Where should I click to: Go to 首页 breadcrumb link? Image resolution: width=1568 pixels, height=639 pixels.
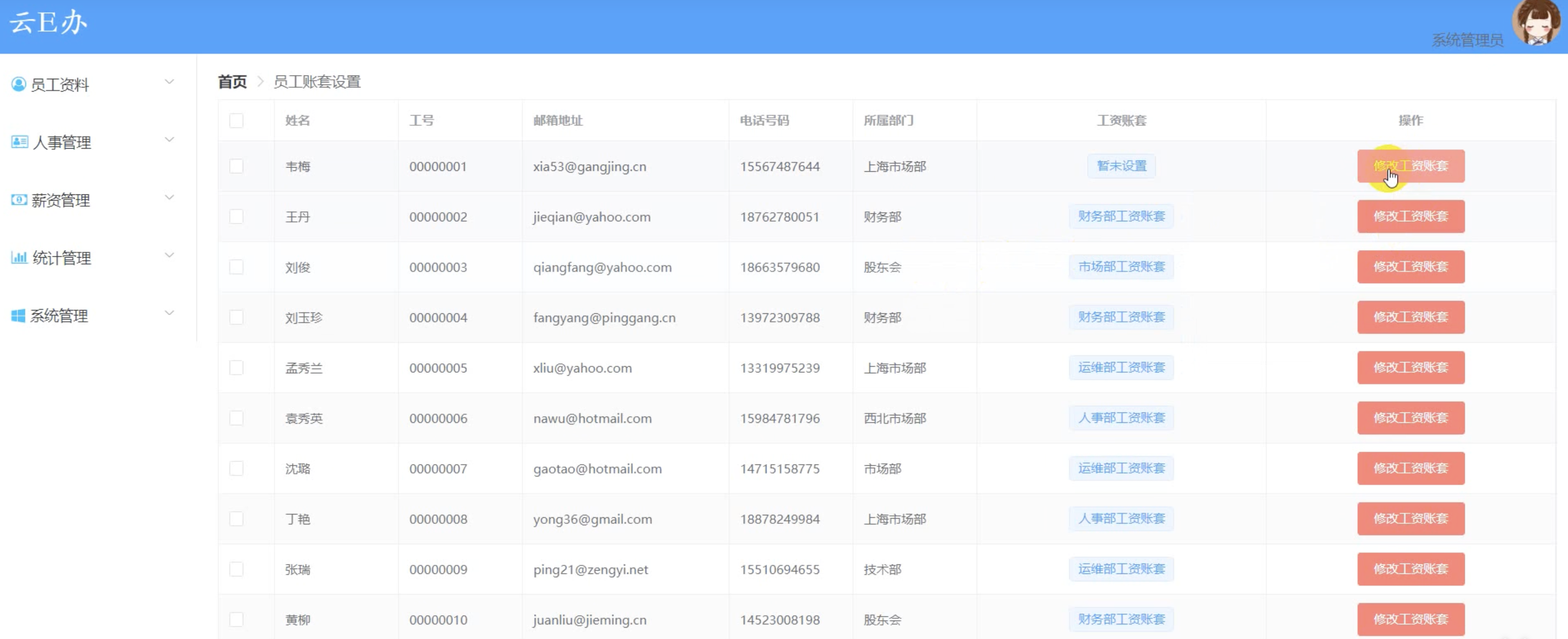click(232, 82)
